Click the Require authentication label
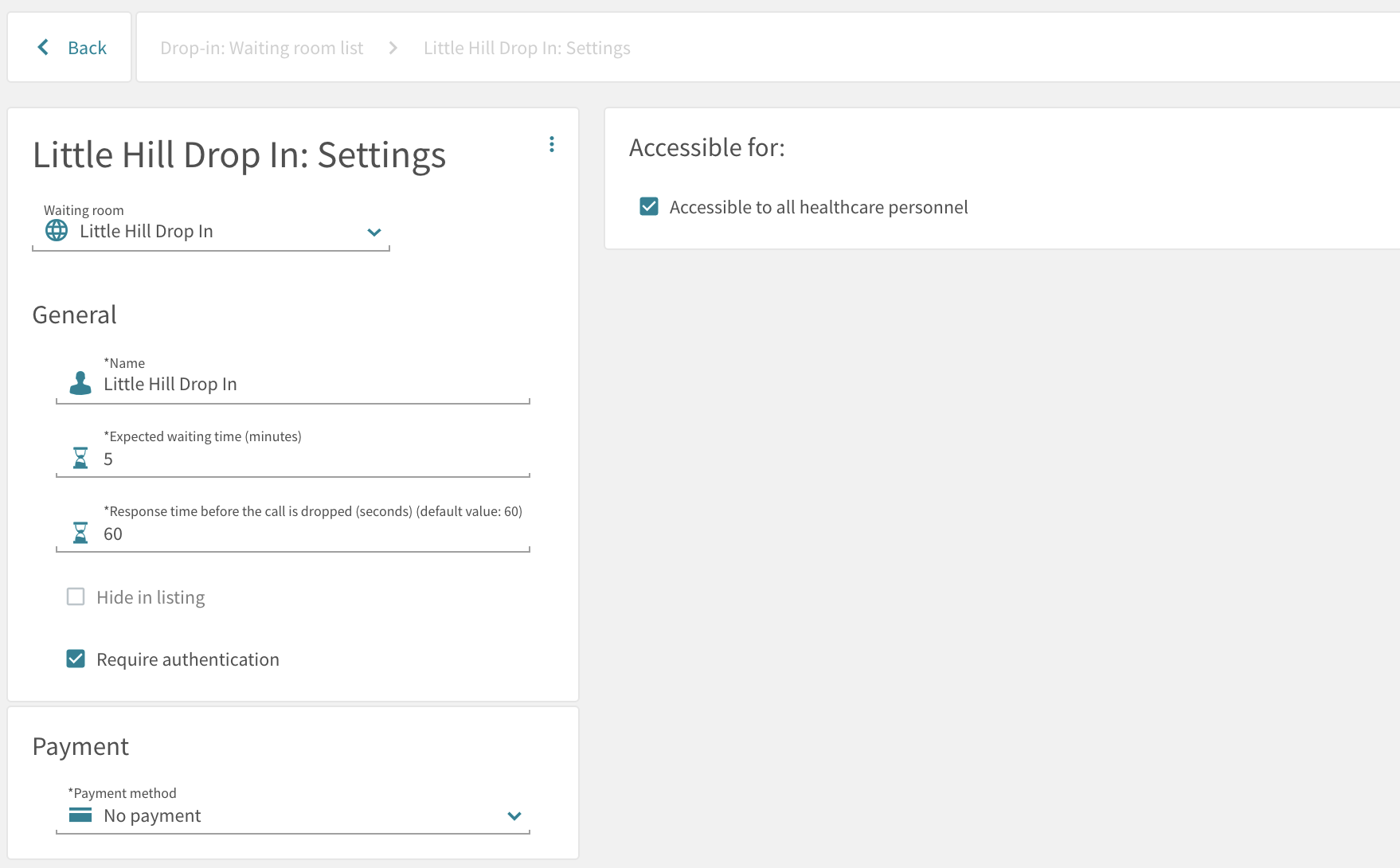The height and width of the screenshot is (868, 1400). pyautogui.click(x=188, y=659)
